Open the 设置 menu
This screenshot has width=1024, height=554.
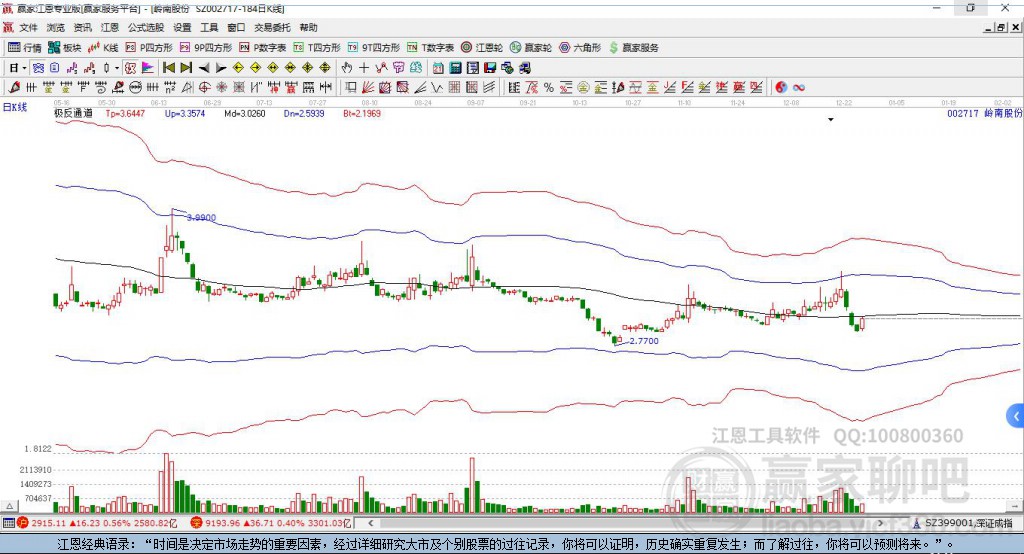click(182, 27)
